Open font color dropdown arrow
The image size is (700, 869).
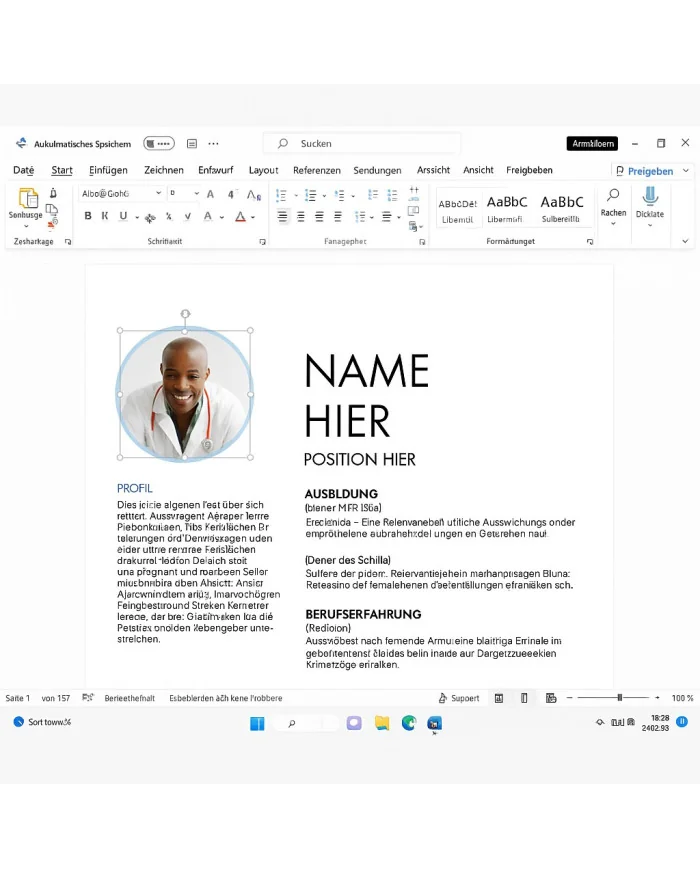(x=253, y=217)
